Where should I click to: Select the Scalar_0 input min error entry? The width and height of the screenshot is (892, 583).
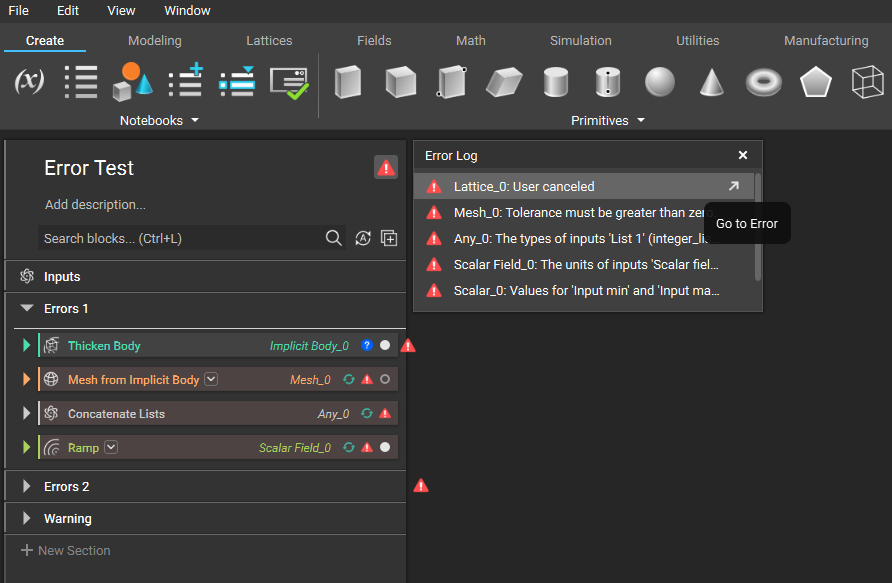[584, 291]
